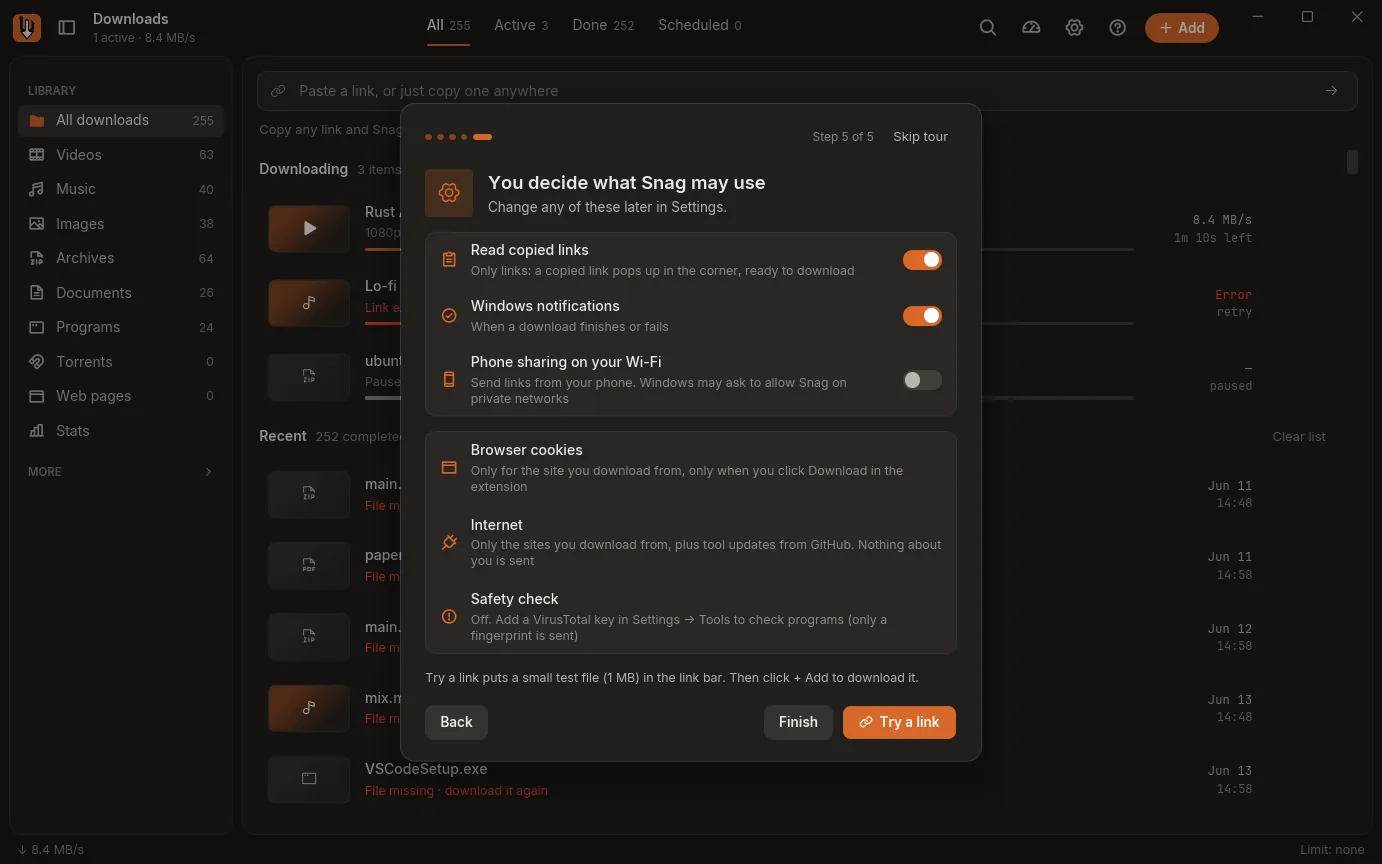Click the Documents page icon in sidebar
Screen dimensions: 1382x864
click(37, 293)
